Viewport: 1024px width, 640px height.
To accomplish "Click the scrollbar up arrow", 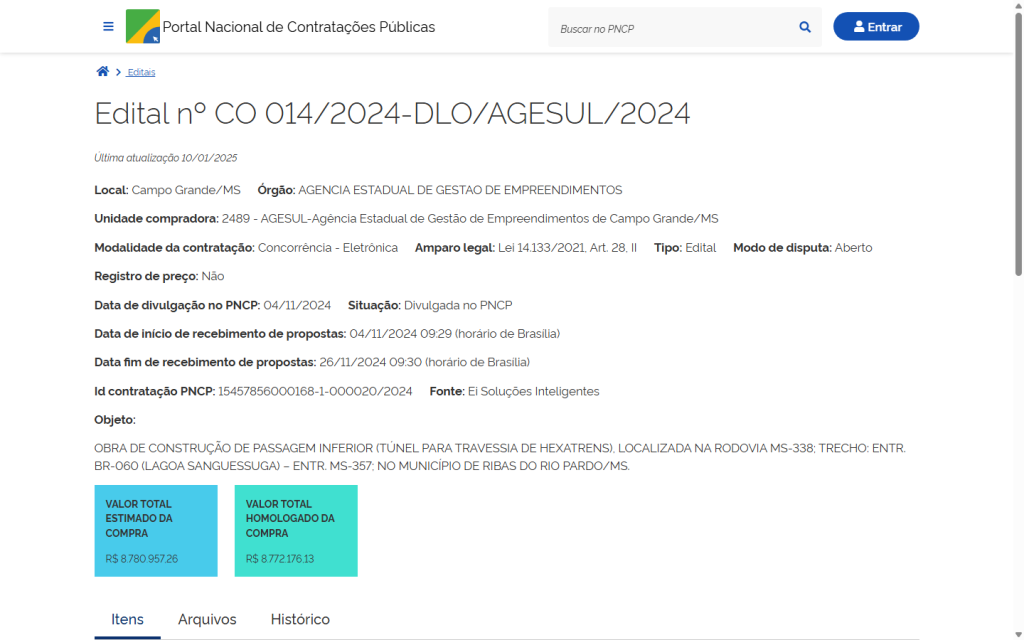I will coord(1018,6).
